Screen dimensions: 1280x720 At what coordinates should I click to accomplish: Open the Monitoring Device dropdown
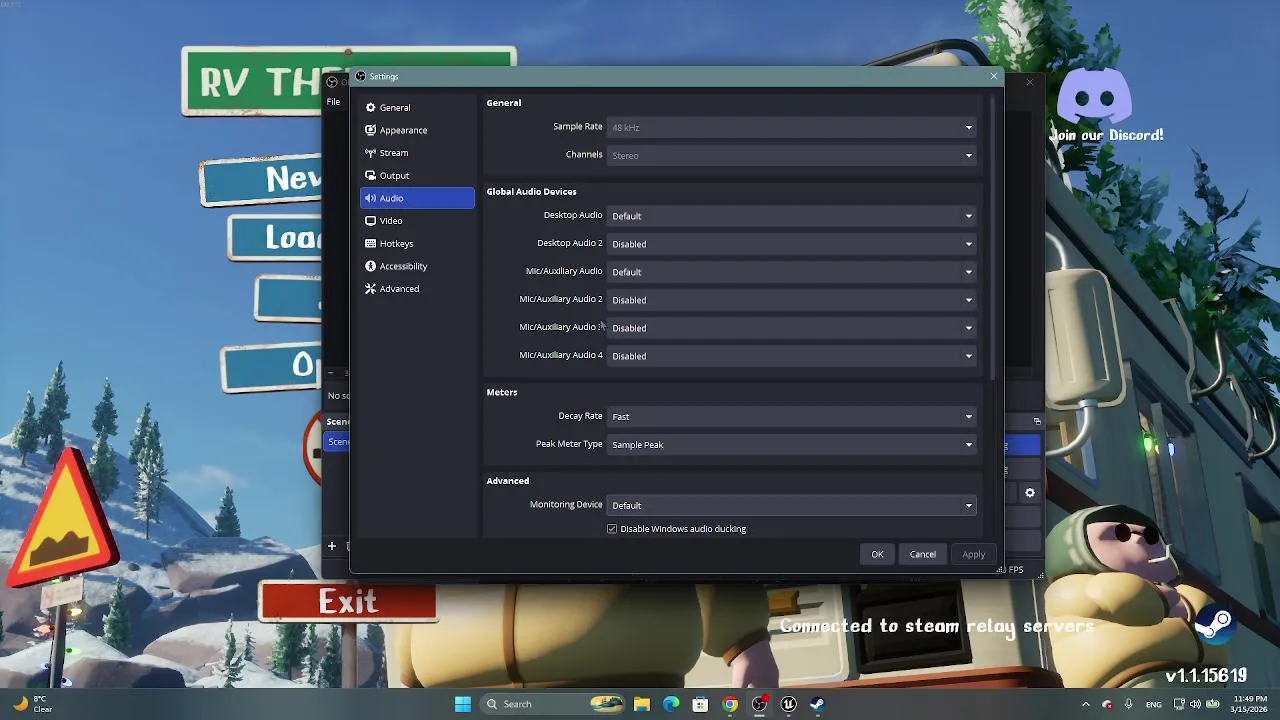click(791, 505)
